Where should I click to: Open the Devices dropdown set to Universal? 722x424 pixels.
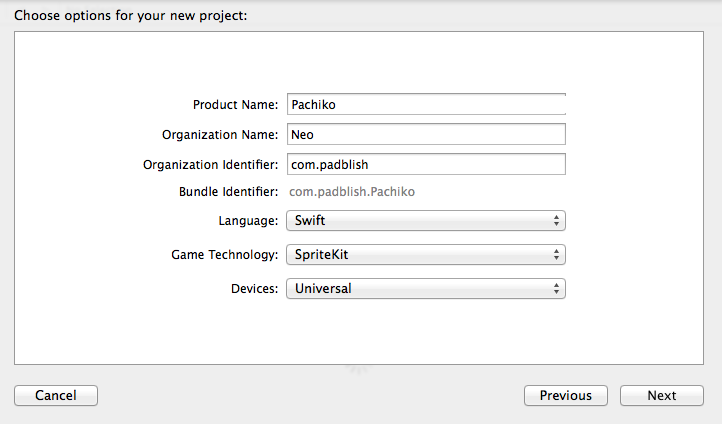coord(426,289)
